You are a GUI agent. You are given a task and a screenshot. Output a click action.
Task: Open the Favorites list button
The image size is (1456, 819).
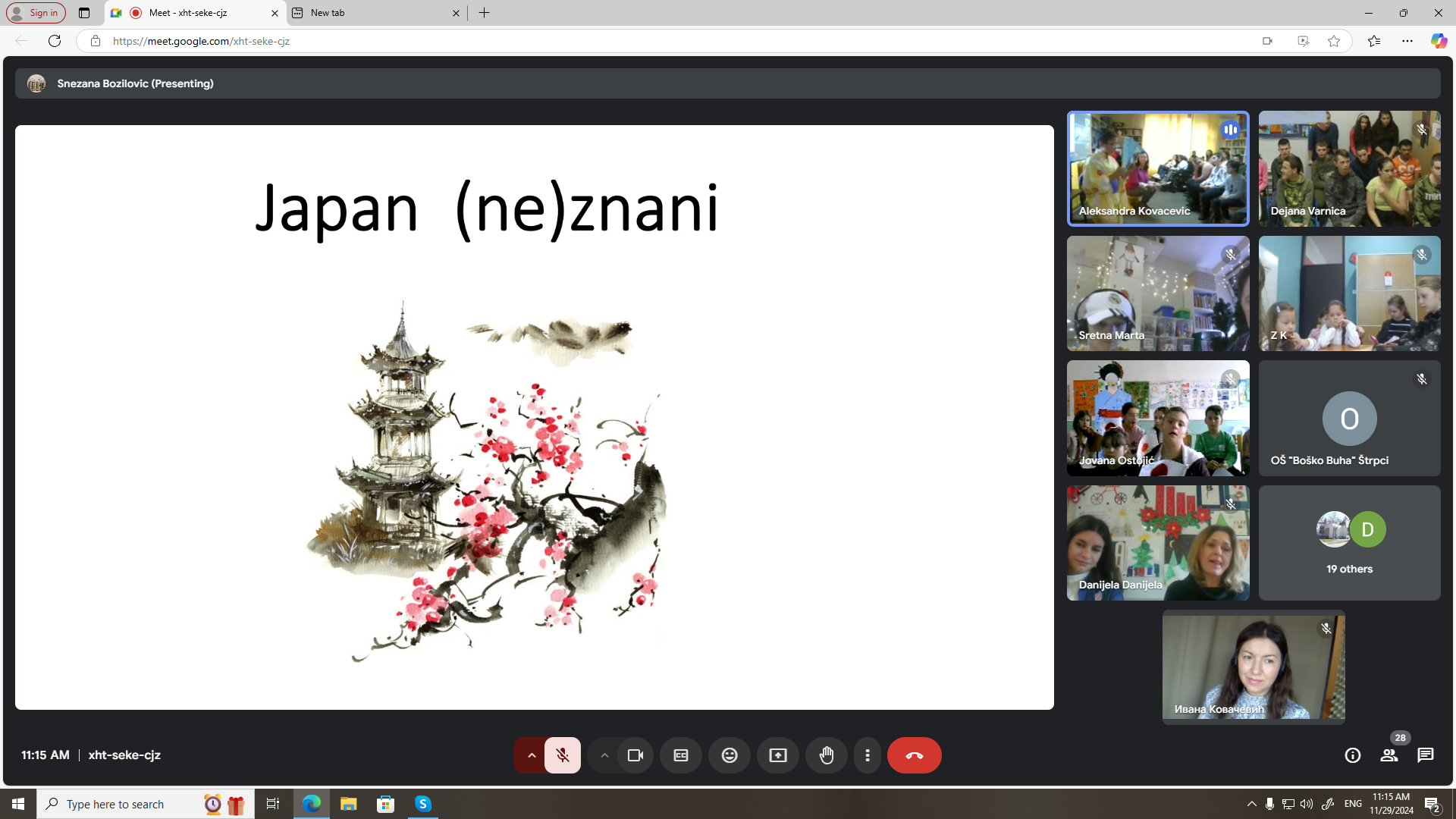(1374, 41)
